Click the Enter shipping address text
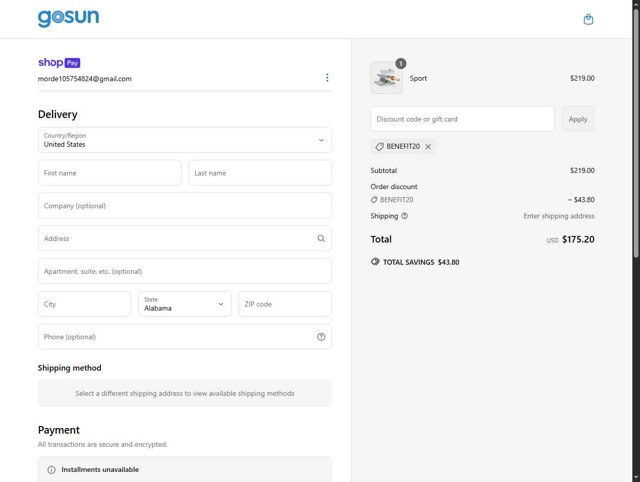640x482 pixels. [x=559, y=216]
